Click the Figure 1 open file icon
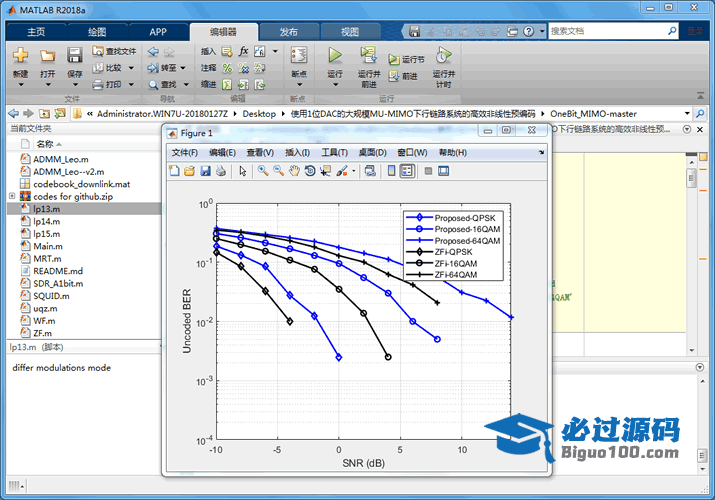This screenshot has width=715, height=500. 190,171
